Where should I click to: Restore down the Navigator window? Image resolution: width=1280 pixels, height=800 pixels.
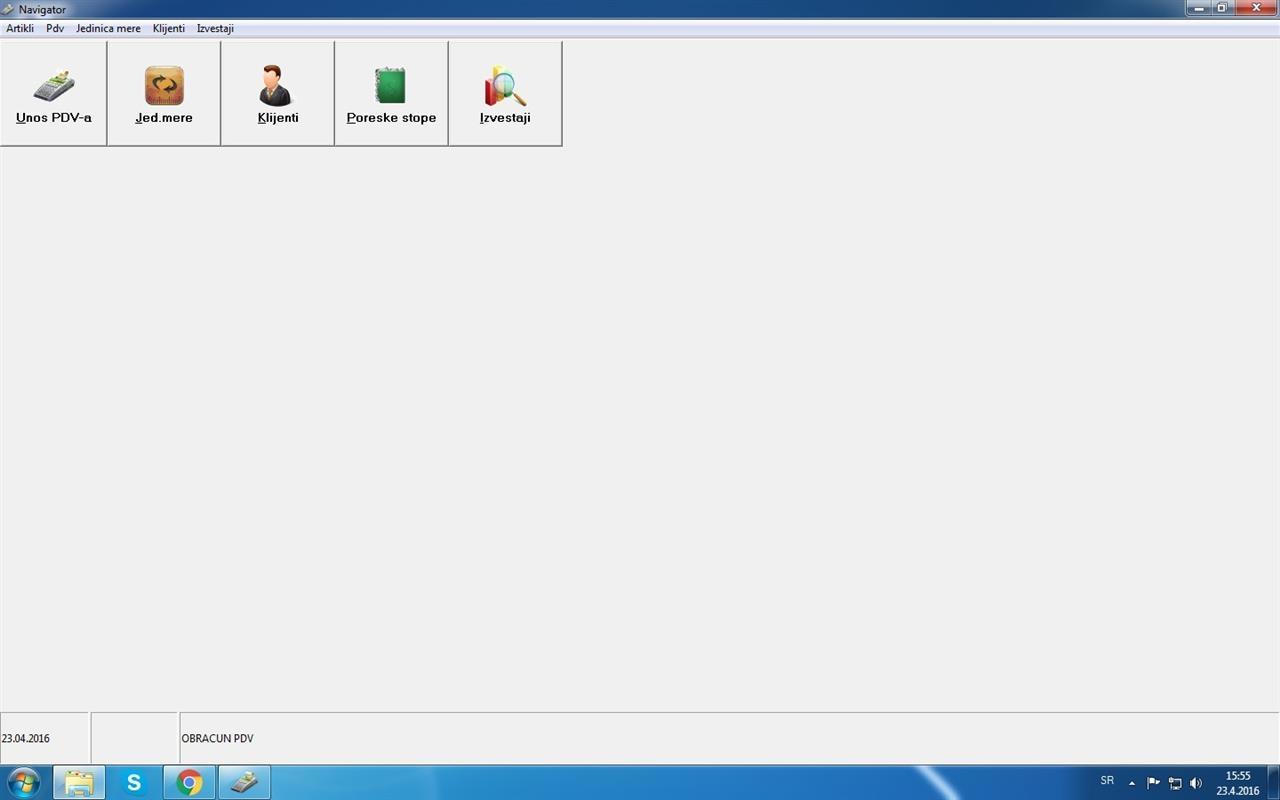pos(1223,8)
